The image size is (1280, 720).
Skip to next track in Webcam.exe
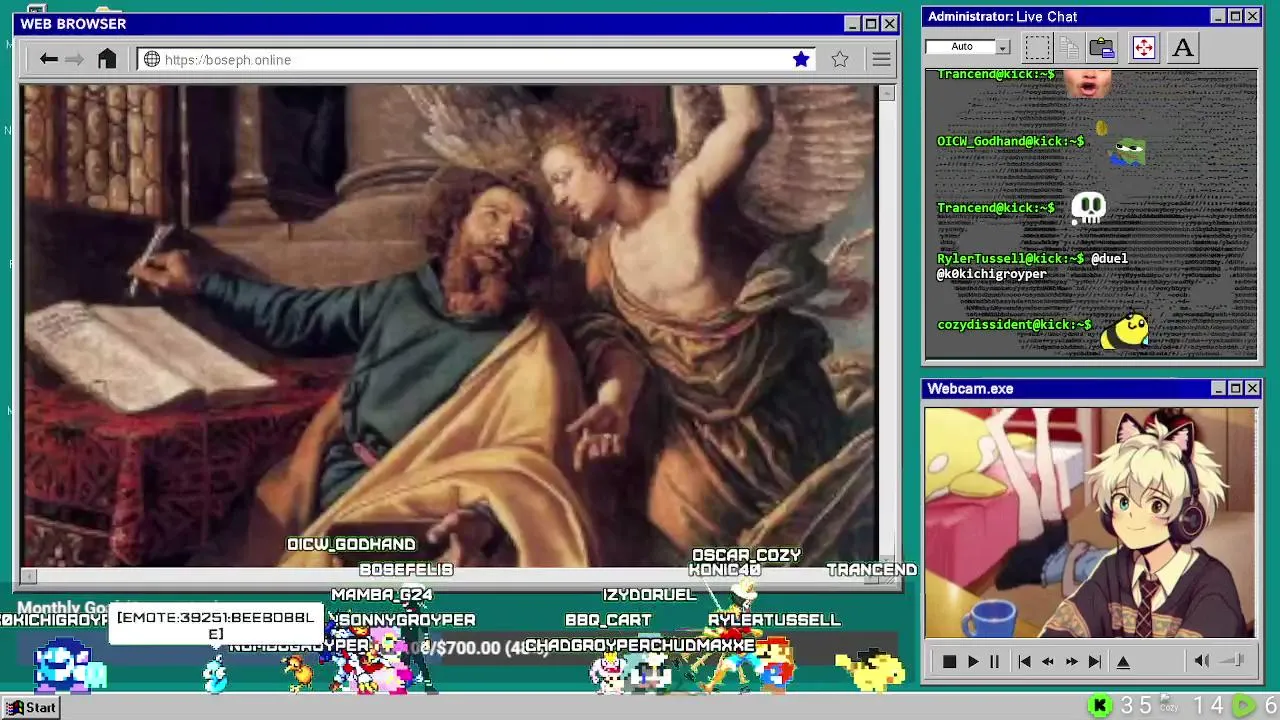1095,661
